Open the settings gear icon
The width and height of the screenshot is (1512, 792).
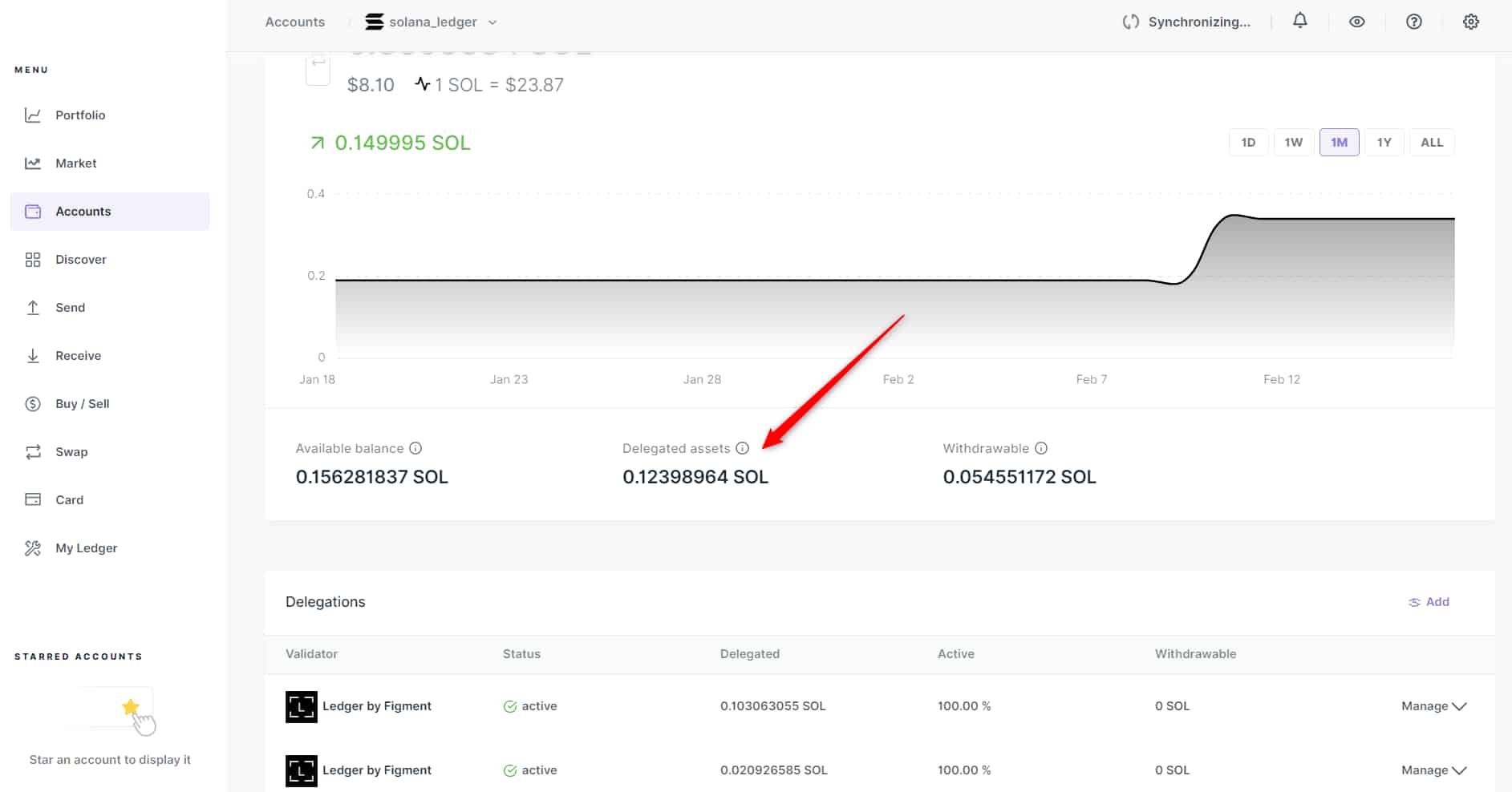(1470, 22)
